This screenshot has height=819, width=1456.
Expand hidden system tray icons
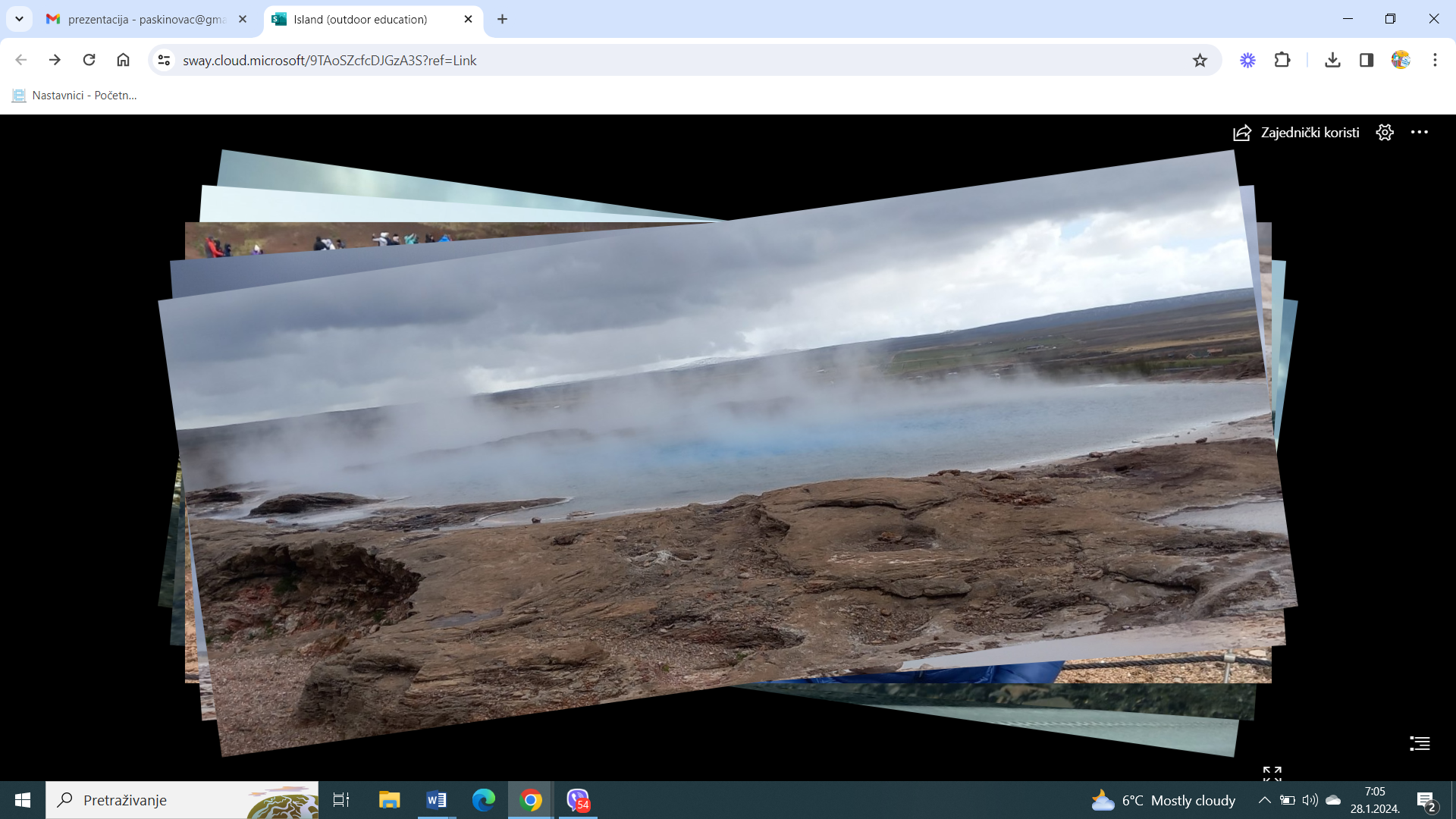(1264, 800)
